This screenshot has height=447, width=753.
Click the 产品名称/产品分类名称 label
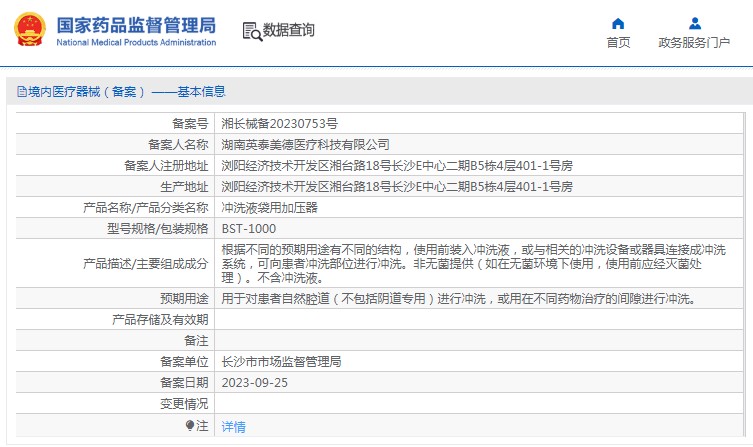coord(146,208)
